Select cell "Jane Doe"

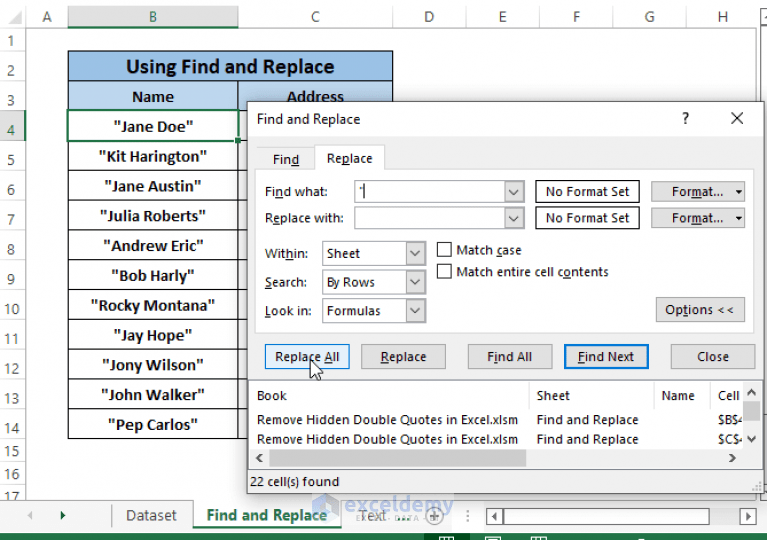click(x=153, y=126)
